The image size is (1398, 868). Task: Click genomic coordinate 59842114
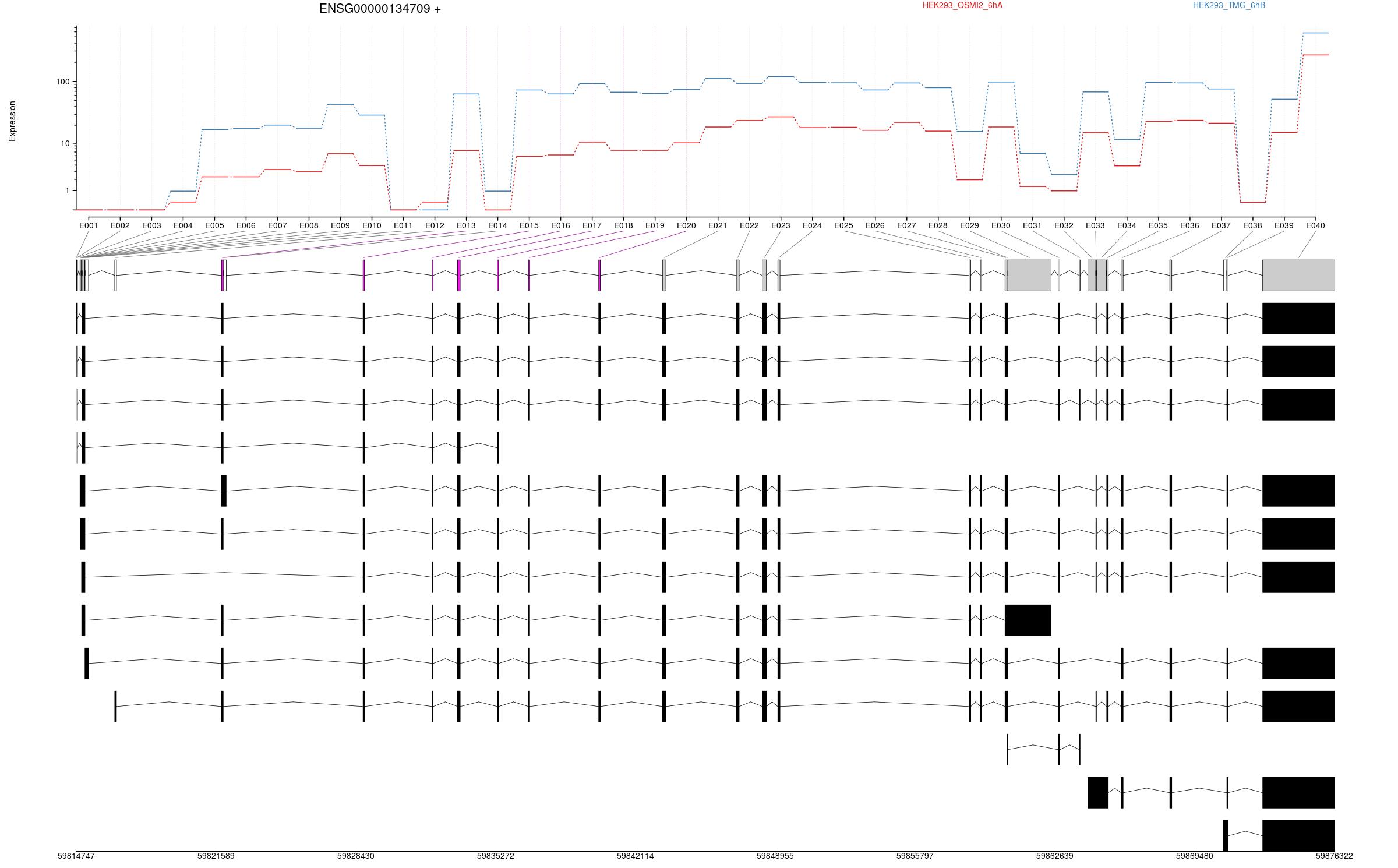pyautogui.click(x=635, y=856)
